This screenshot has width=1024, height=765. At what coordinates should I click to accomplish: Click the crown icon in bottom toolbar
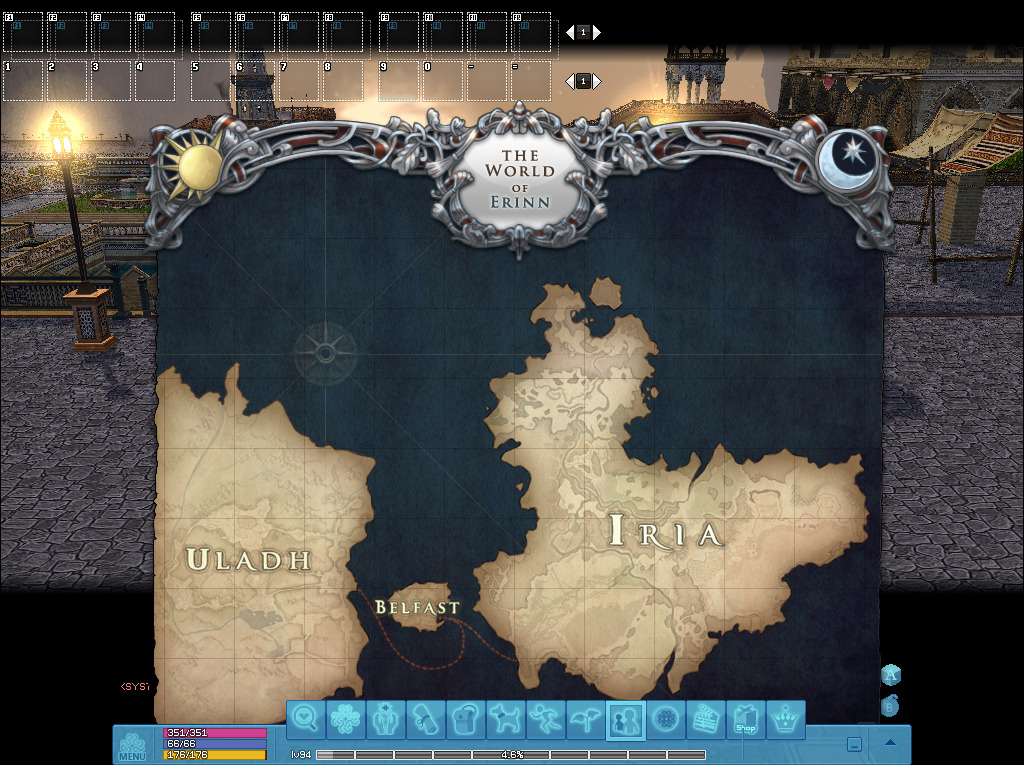[786, 719]
